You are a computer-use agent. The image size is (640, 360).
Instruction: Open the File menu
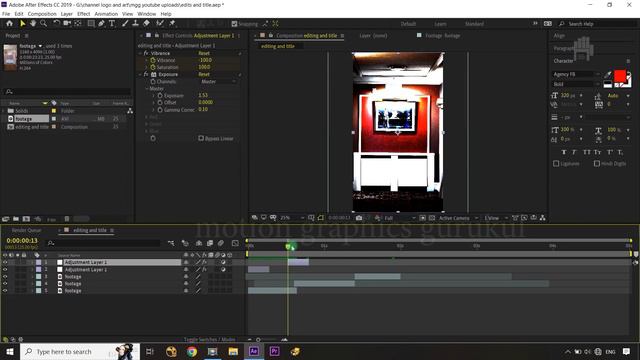pyautogui.click(x=6, y=14)
